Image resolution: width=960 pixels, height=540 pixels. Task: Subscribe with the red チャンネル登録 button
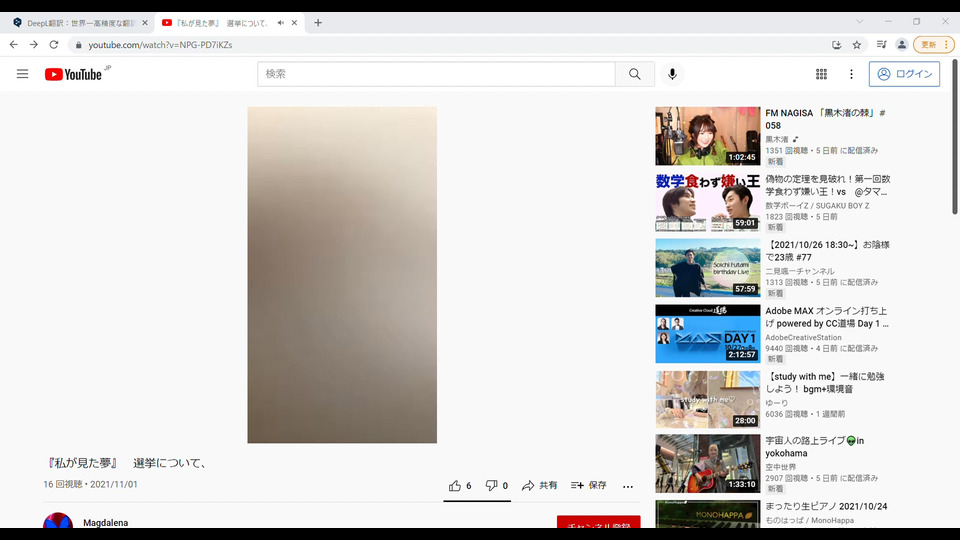(599, 522)
